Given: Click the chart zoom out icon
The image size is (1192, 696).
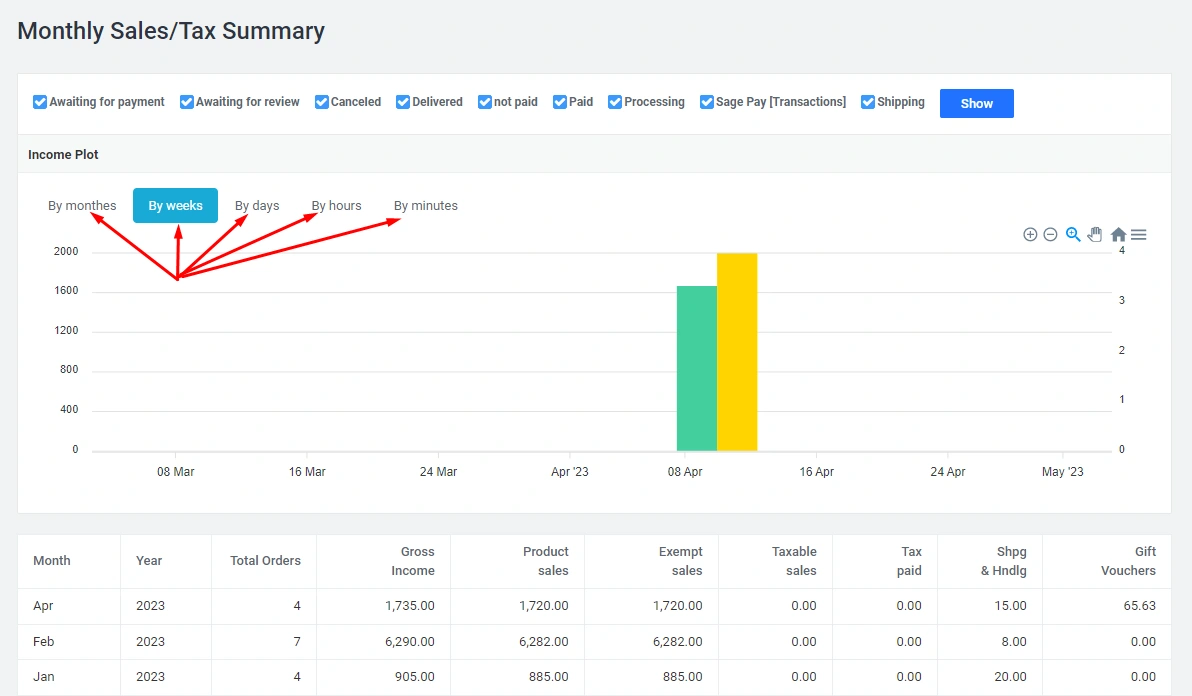Looking at the screenshot, I should click(x=1050, y=234).
